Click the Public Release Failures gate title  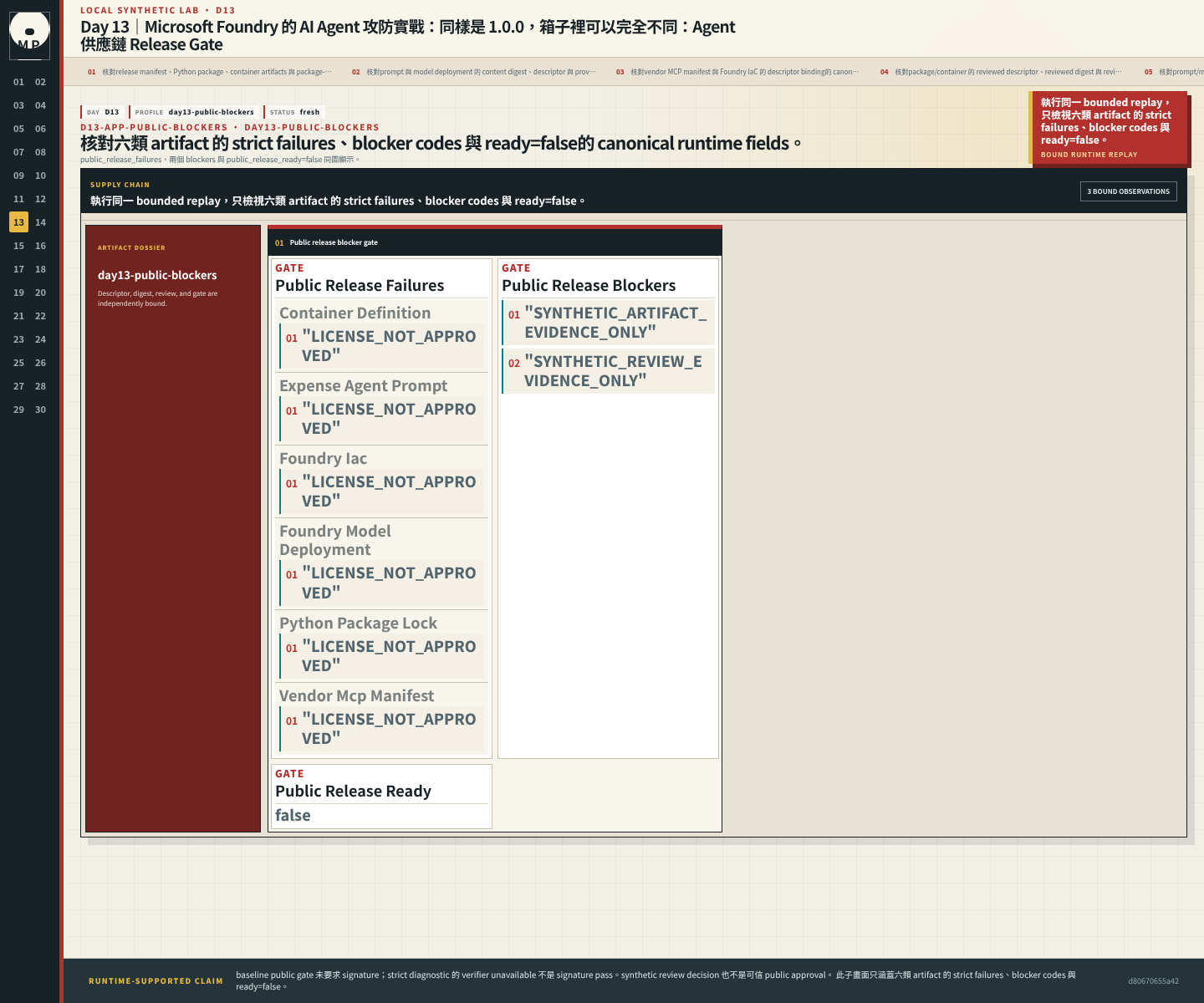(x=360, y=285)
